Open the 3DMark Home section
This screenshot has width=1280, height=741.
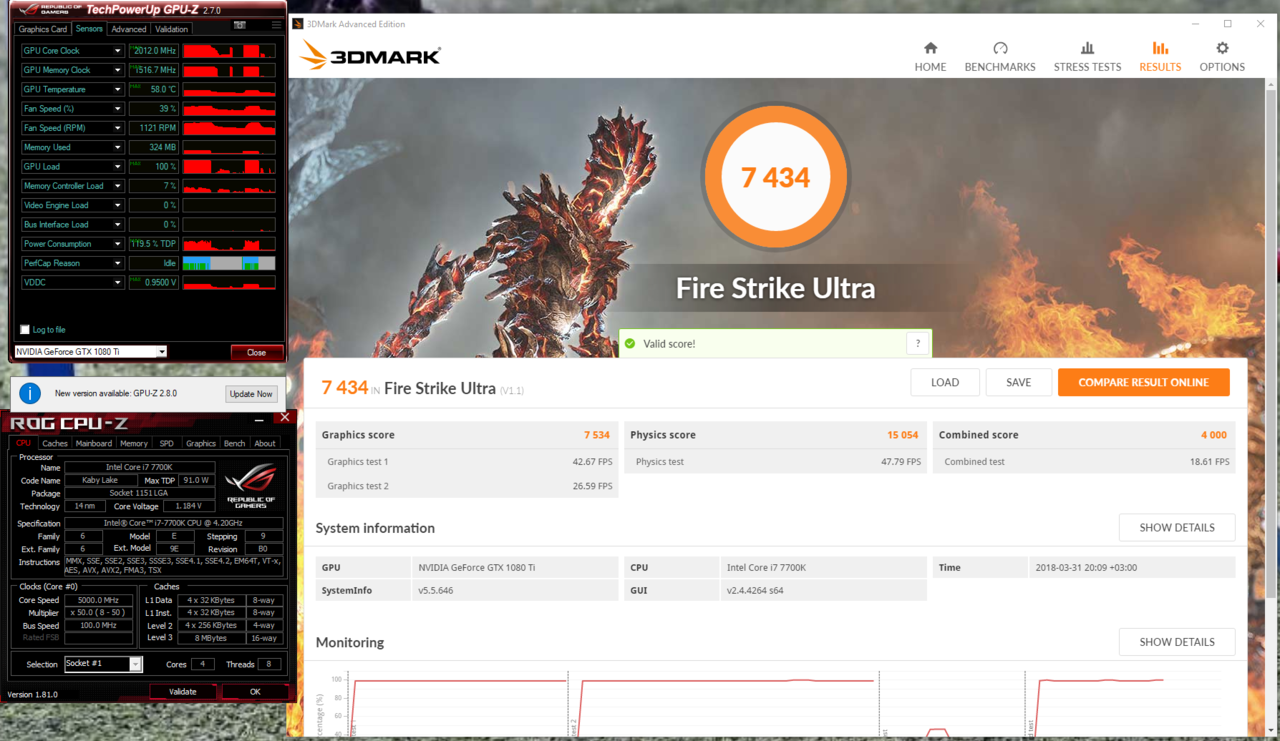point(930,57)
